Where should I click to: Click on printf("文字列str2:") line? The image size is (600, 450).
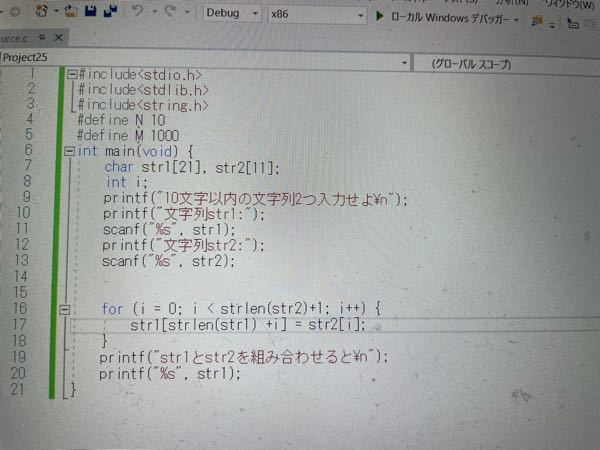[x=183, y=246]
